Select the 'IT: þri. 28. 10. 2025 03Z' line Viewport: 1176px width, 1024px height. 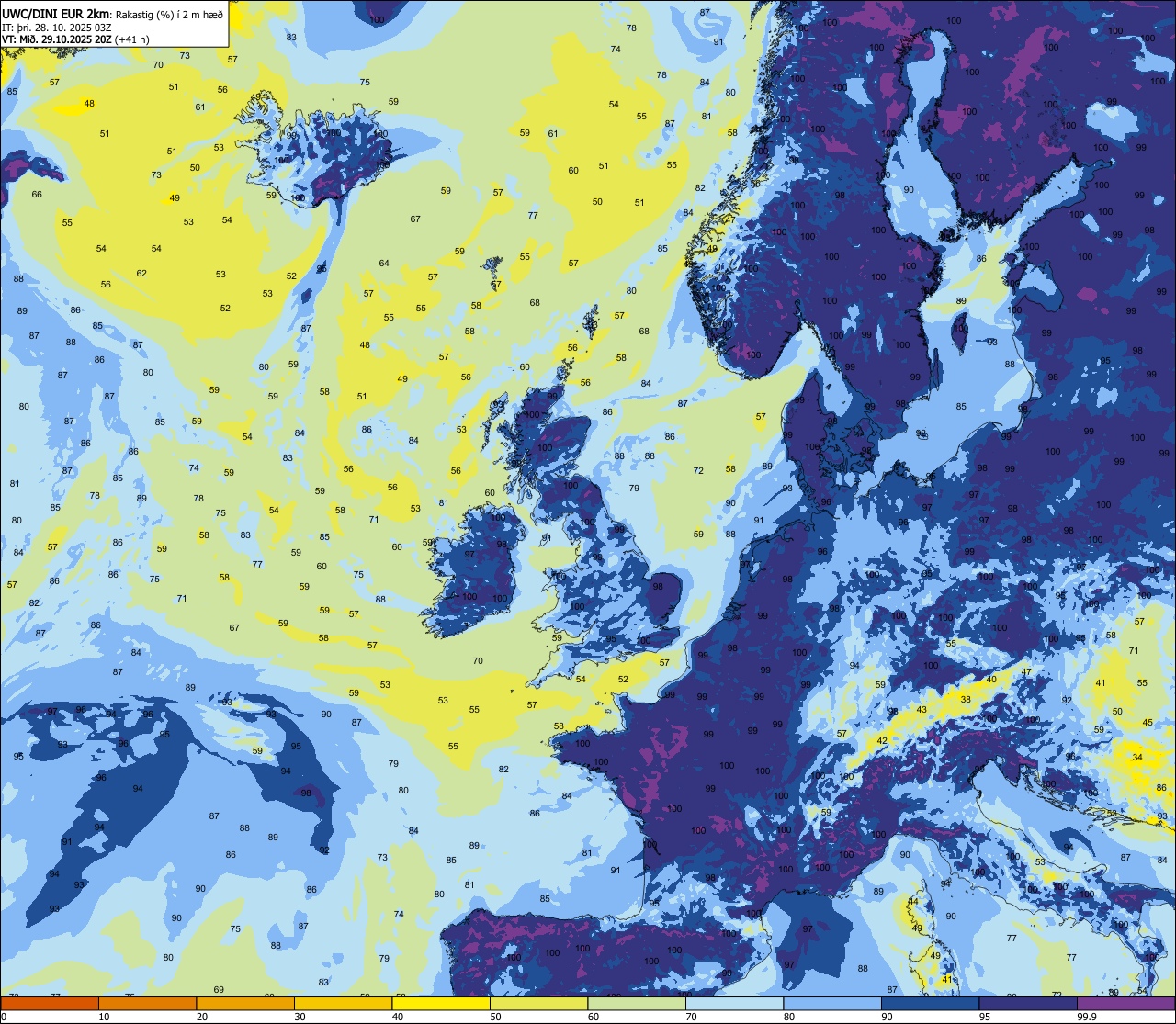(x=57, y=27)
